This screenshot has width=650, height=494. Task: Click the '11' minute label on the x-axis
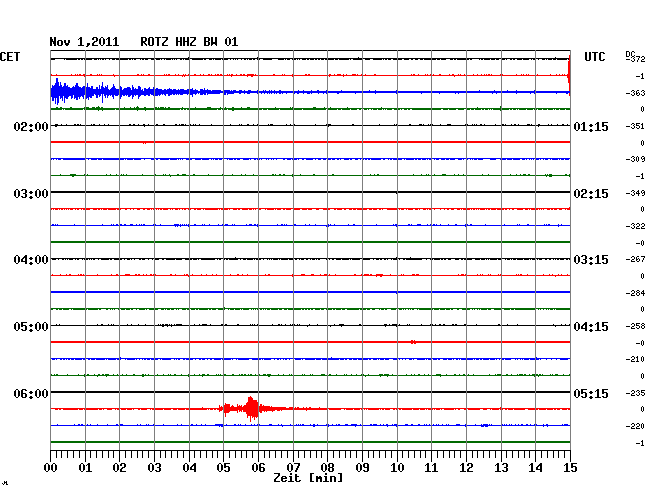[x=431, y=468]
